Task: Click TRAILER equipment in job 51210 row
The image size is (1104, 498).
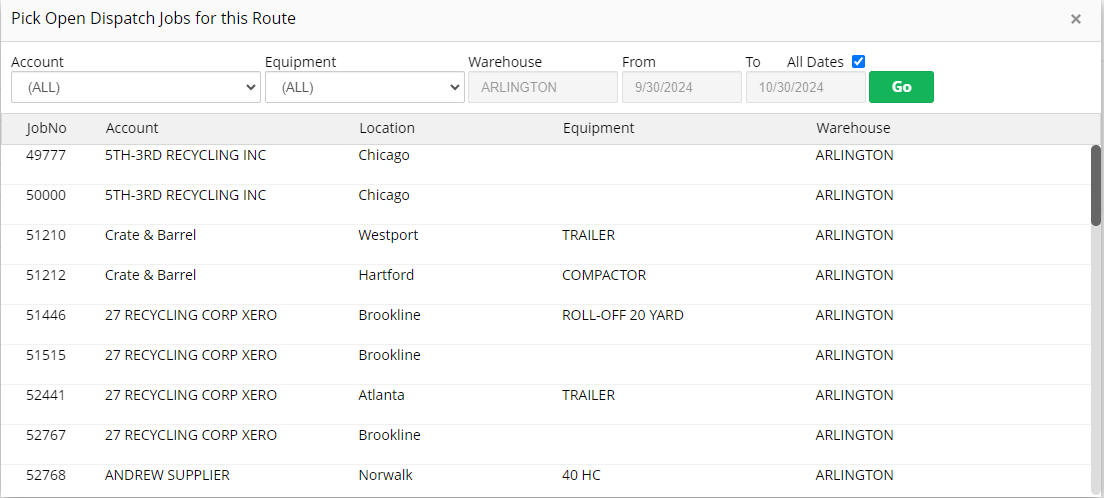Action: pos(589,235)
